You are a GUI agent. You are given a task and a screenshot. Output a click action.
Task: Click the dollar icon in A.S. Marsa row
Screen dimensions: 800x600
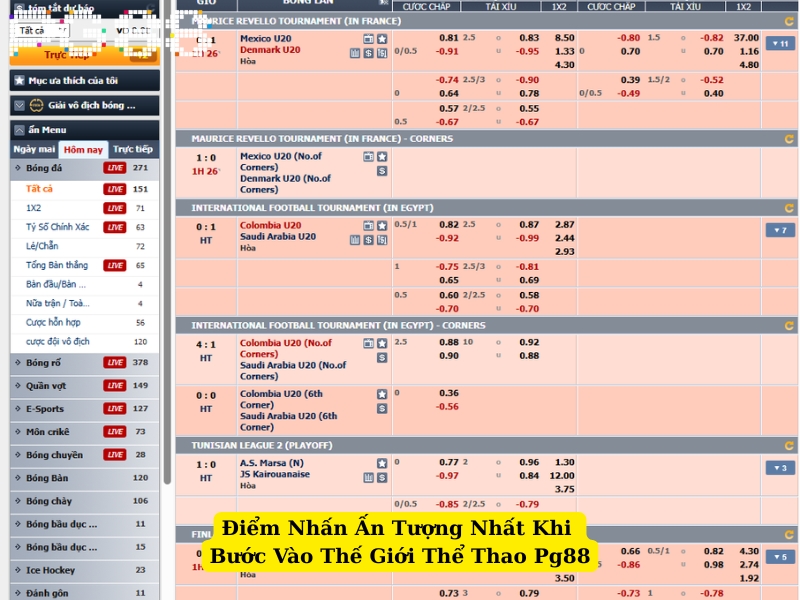pyautogui.click(x=382, y=478)
